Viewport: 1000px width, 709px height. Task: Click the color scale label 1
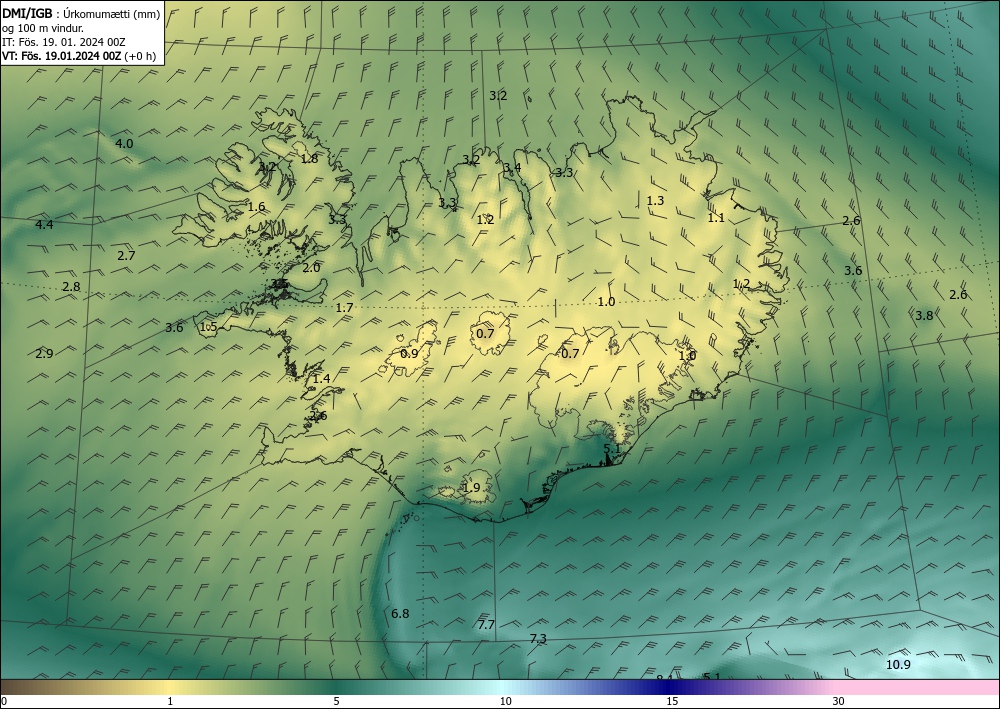coord(170,701)
